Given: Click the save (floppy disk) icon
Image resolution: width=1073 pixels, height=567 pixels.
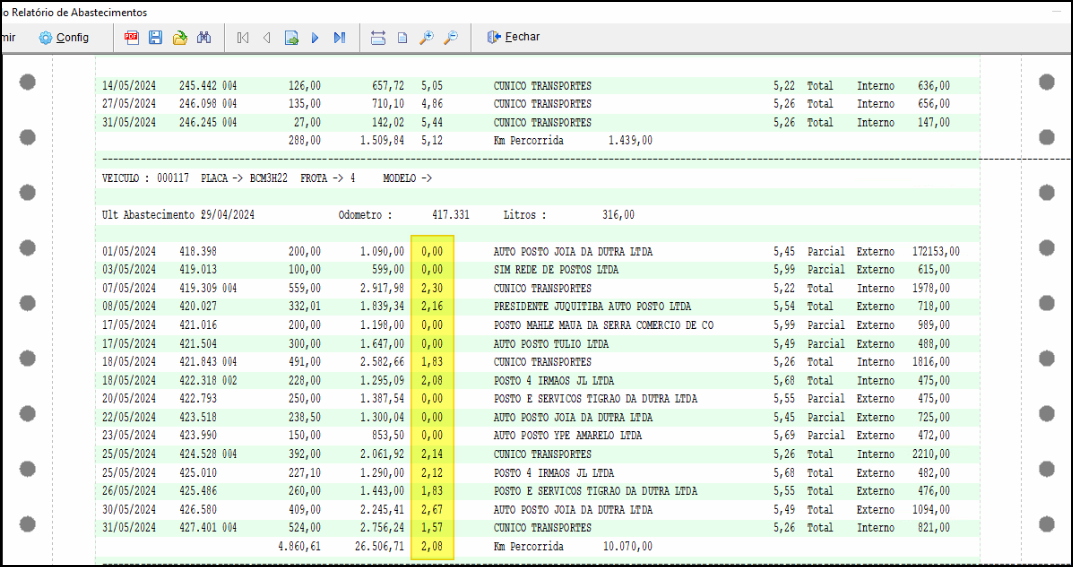Looking at the screenshot, I should 155,38.
